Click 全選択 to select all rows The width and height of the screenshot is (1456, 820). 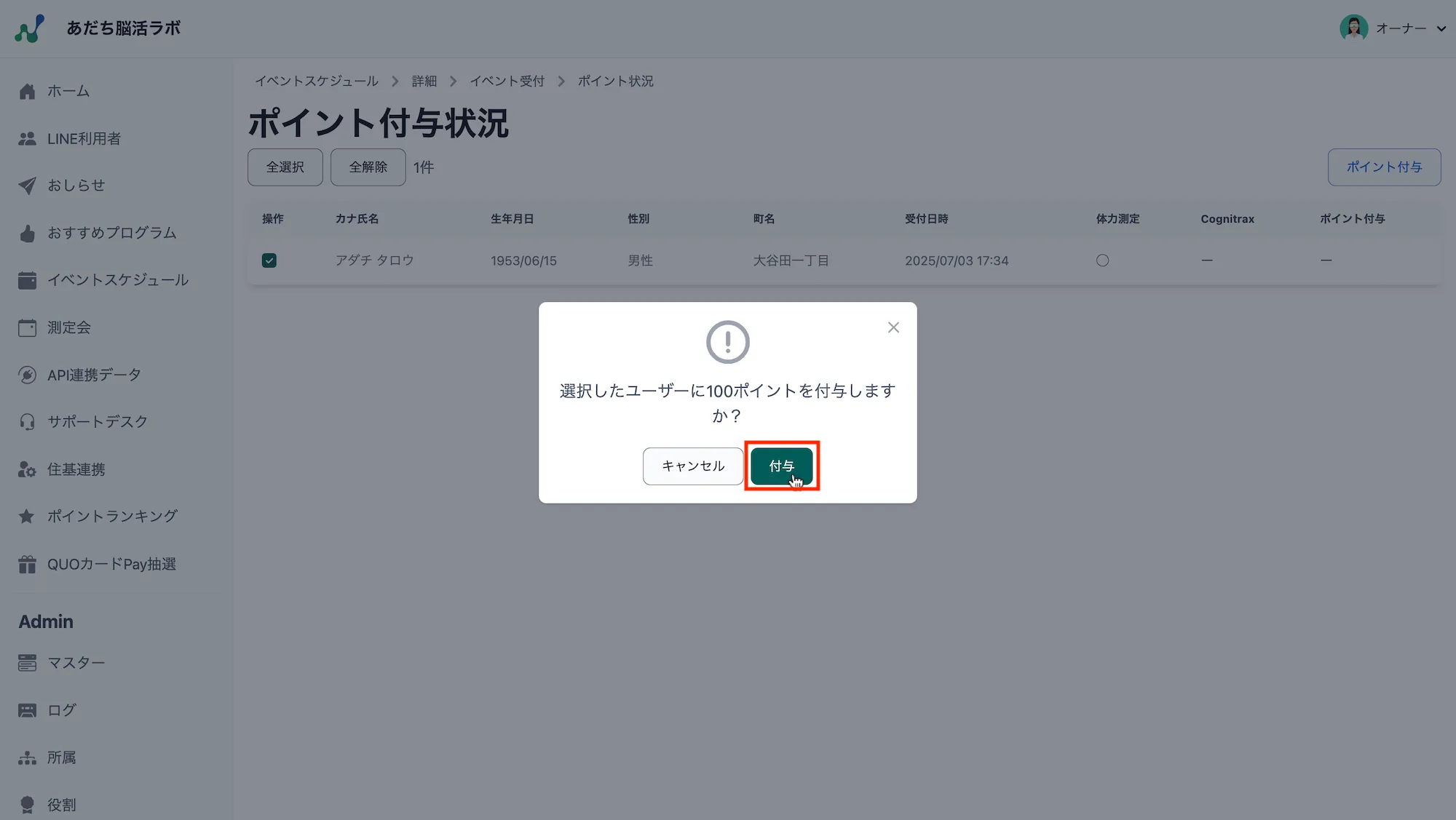point(285,167)
